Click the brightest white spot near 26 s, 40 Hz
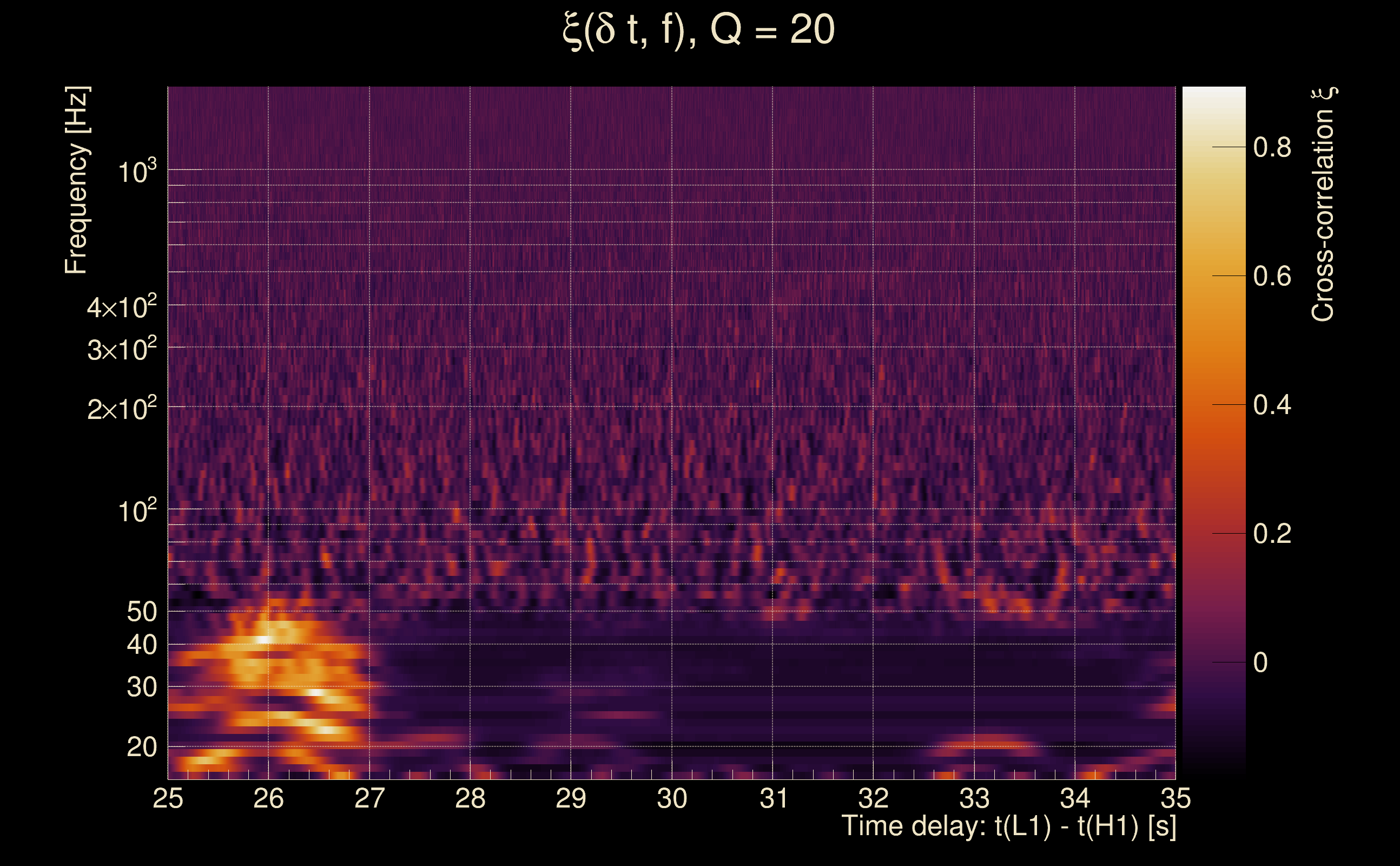This screenshot has height=866, width=1400. click(263, 639)
